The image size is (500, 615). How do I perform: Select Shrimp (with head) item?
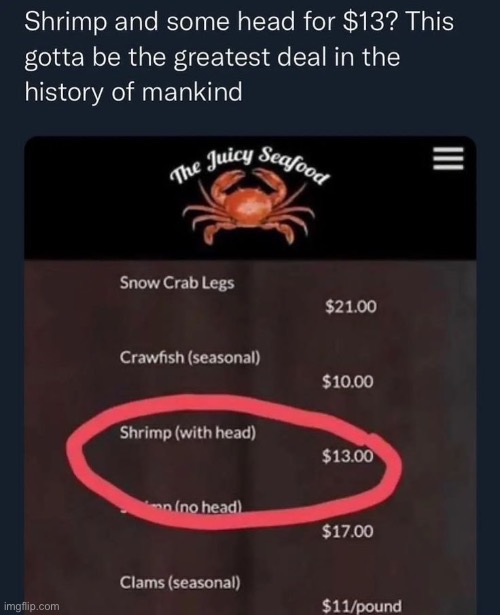188,433
